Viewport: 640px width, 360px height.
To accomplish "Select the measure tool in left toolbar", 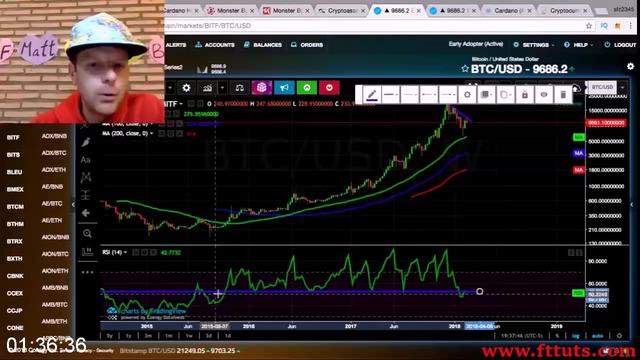I will tap(86, 196).
